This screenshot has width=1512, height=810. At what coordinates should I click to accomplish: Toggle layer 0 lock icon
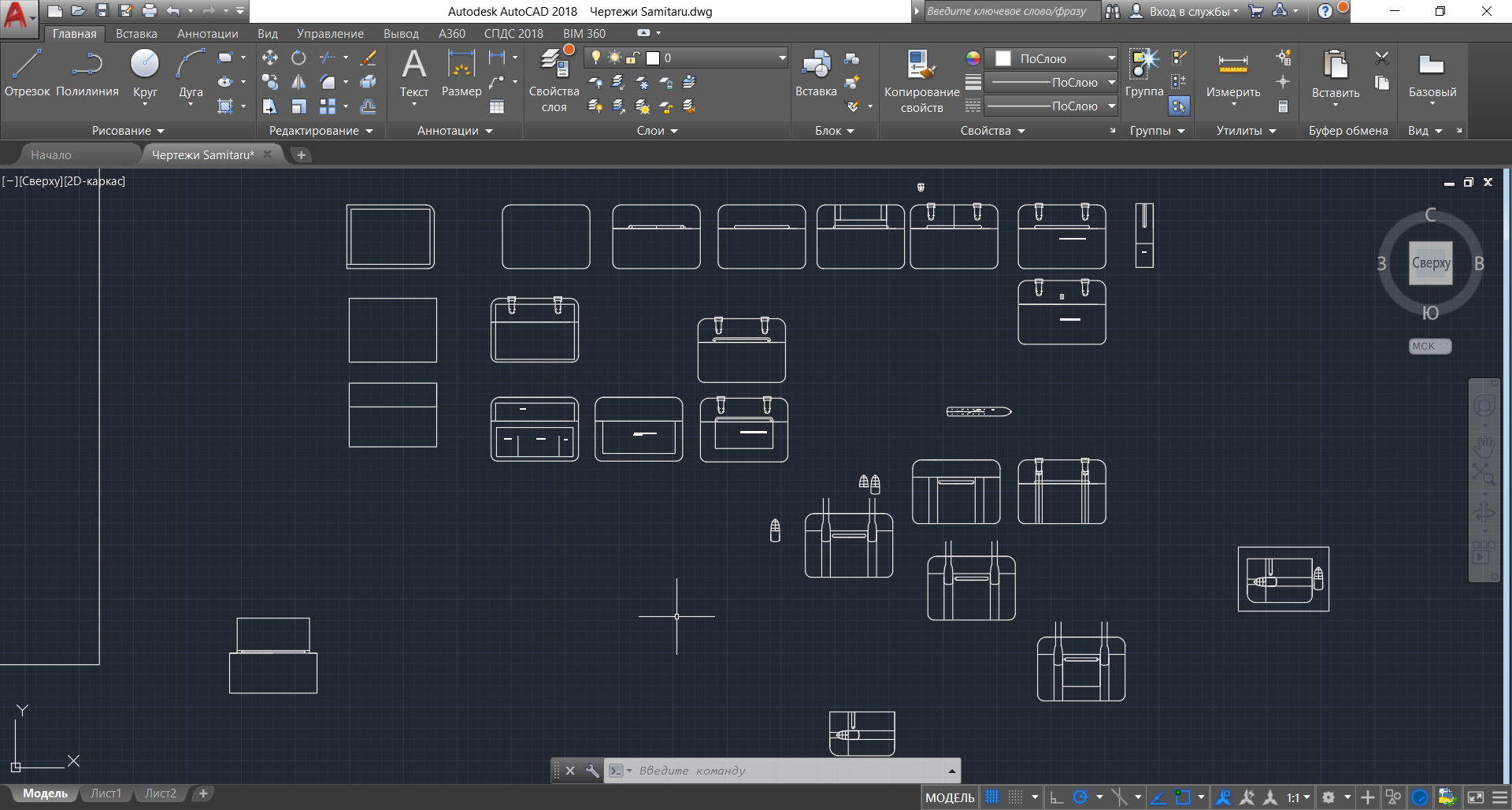(632, 58)
